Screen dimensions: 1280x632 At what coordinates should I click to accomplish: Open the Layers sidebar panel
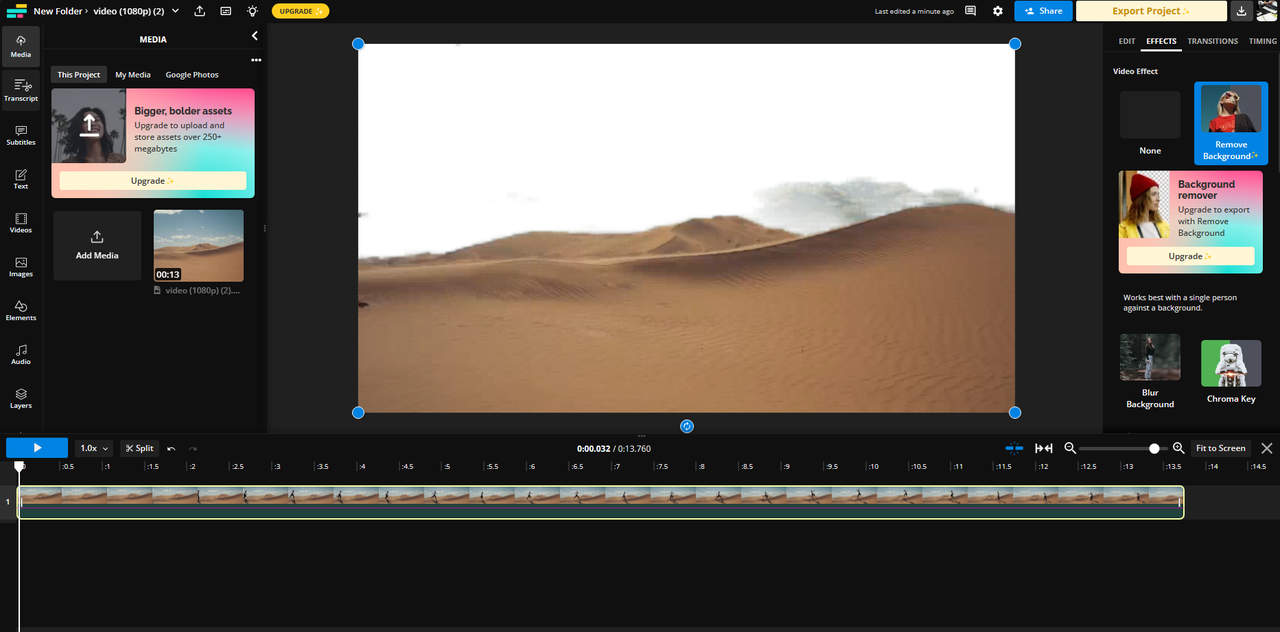point(21,397)
